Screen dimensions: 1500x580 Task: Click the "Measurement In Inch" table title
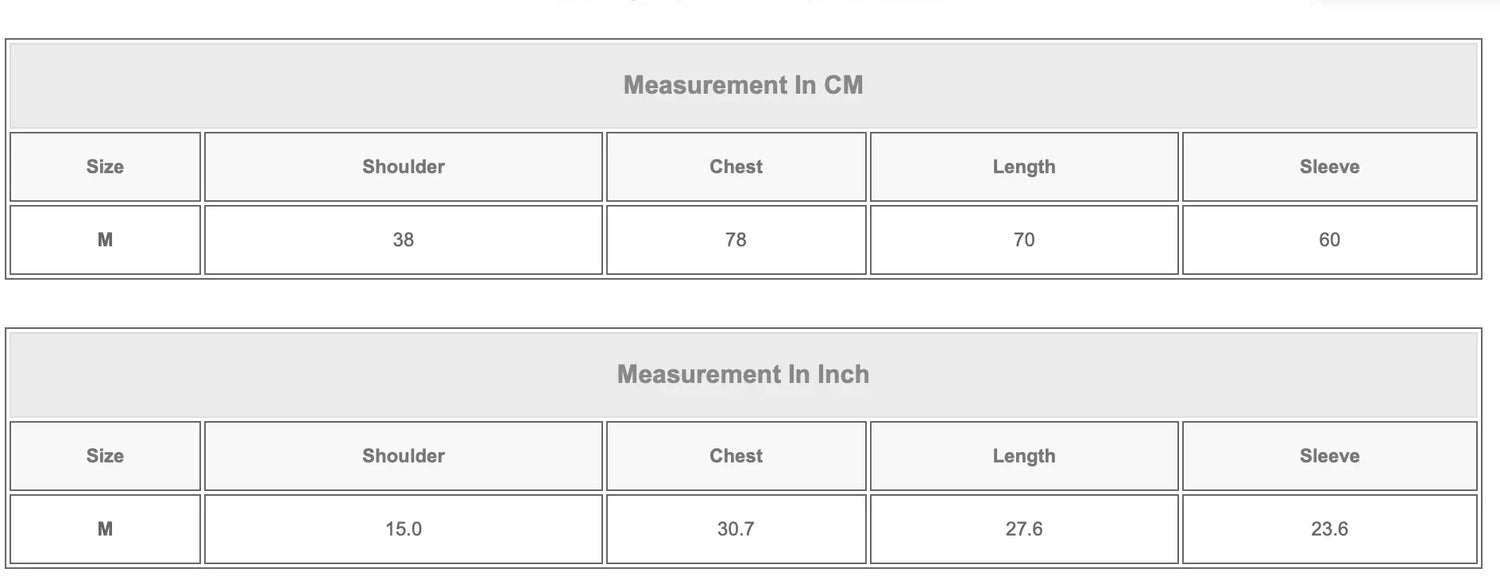coord(743,374)
